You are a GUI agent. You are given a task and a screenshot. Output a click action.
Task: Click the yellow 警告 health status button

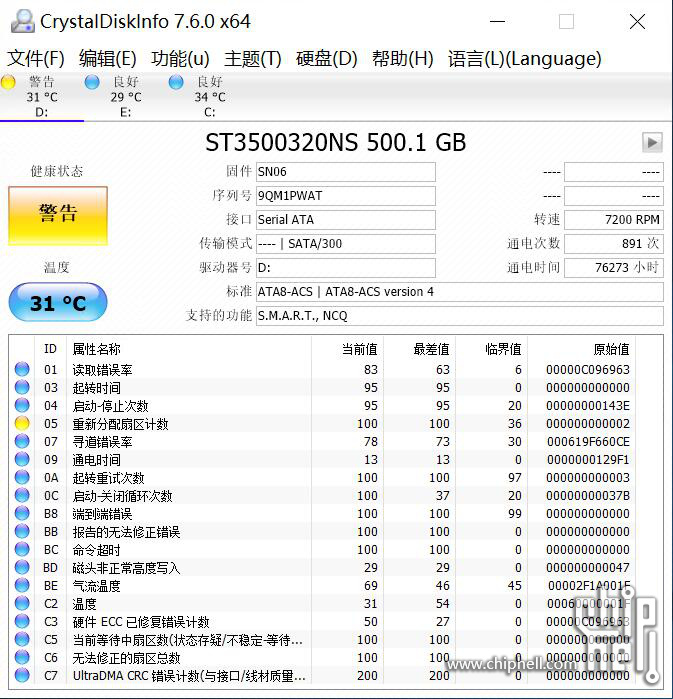[x=58, y=216]
